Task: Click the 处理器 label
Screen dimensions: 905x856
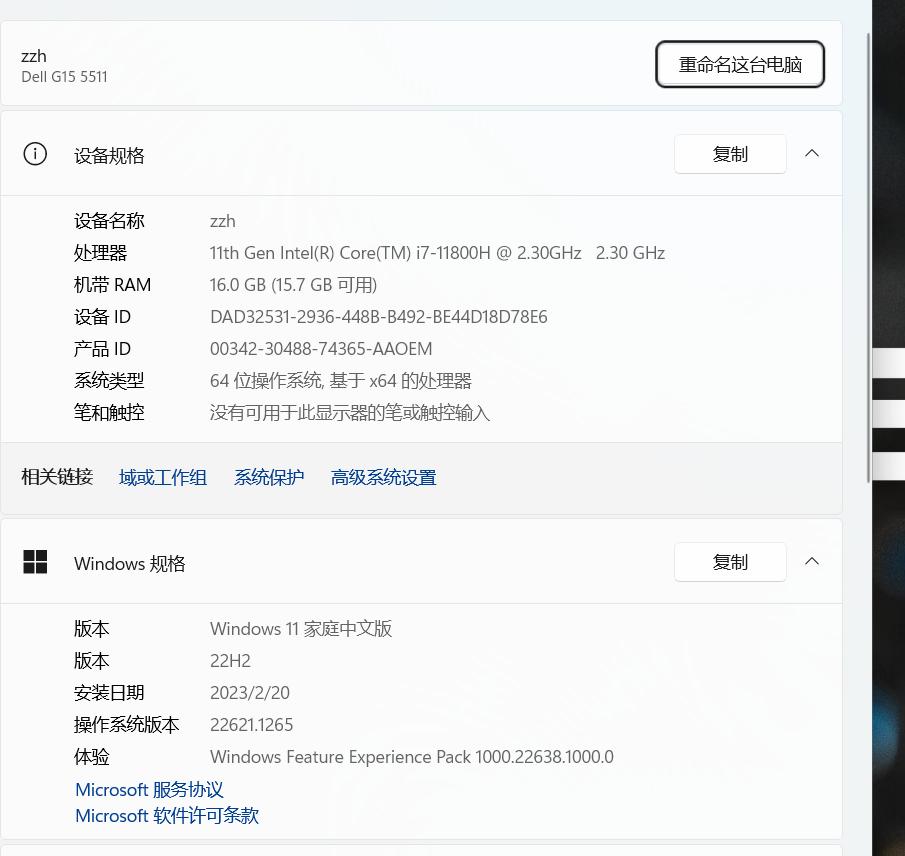Action: coord(100,253)
